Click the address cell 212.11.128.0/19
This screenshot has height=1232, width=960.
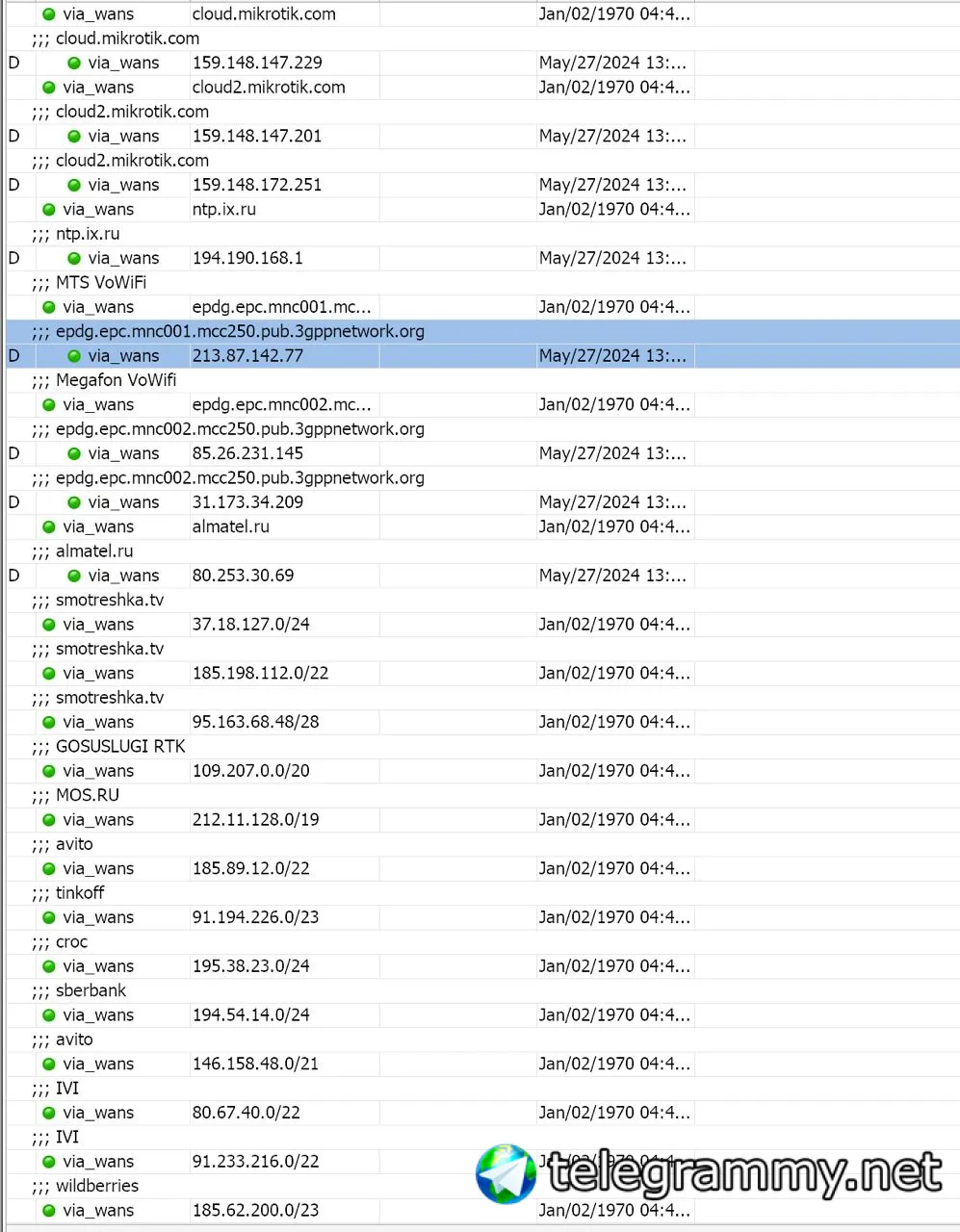(x=255, y=820)
